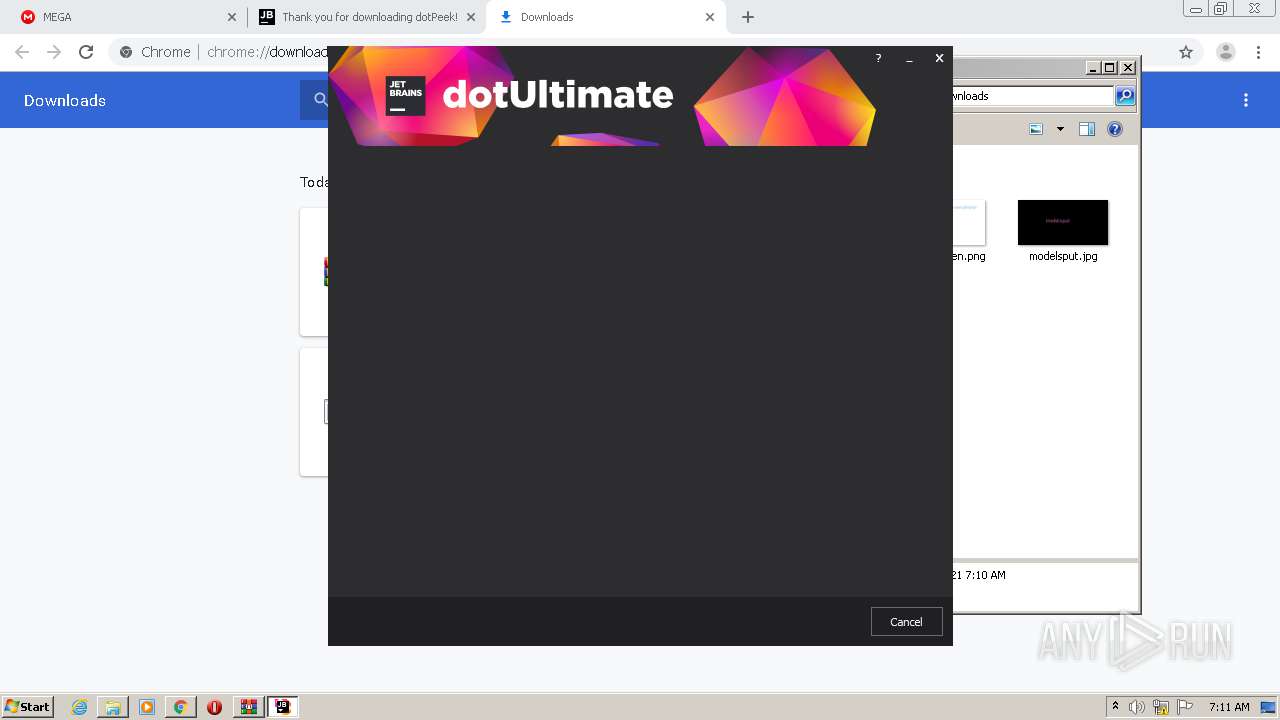This screenshot has width=1280, height=720.
Task: Switch to Chrome on the taskbar
Action: (181, 707)
